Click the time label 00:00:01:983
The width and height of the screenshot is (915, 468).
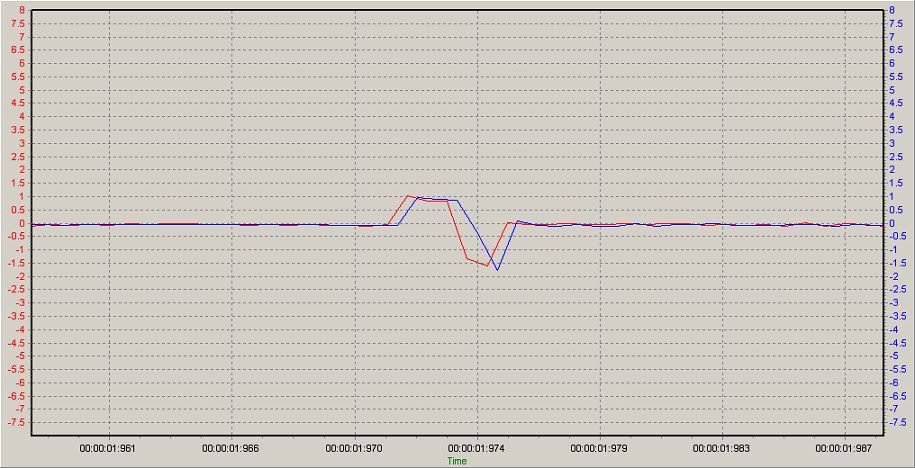(x=721, y=450)
